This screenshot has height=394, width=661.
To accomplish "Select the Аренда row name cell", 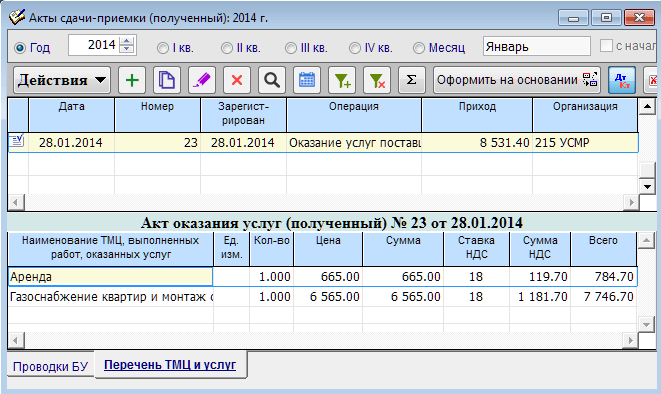I will pyautogui.click(x=110, y=277).
